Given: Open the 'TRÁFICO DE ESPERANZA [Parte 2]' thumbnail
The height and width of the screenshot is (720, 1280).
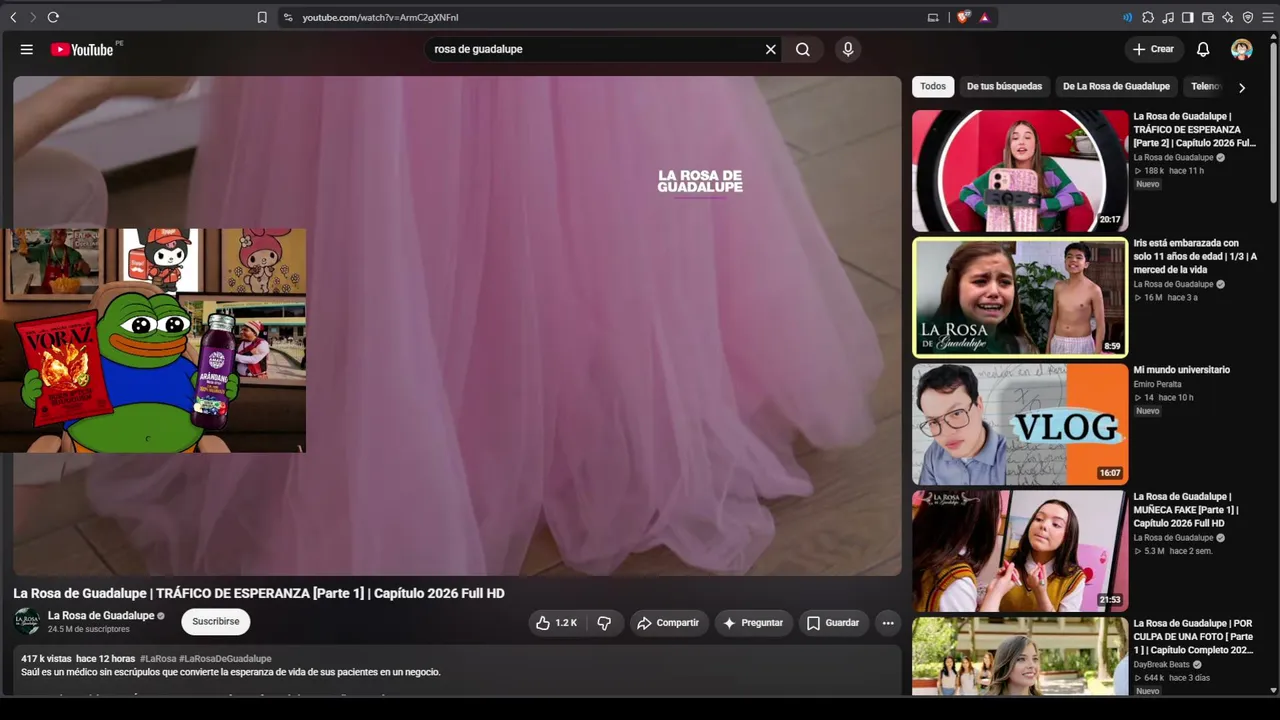Looking at the screenshot, I should coord(1020,171).
